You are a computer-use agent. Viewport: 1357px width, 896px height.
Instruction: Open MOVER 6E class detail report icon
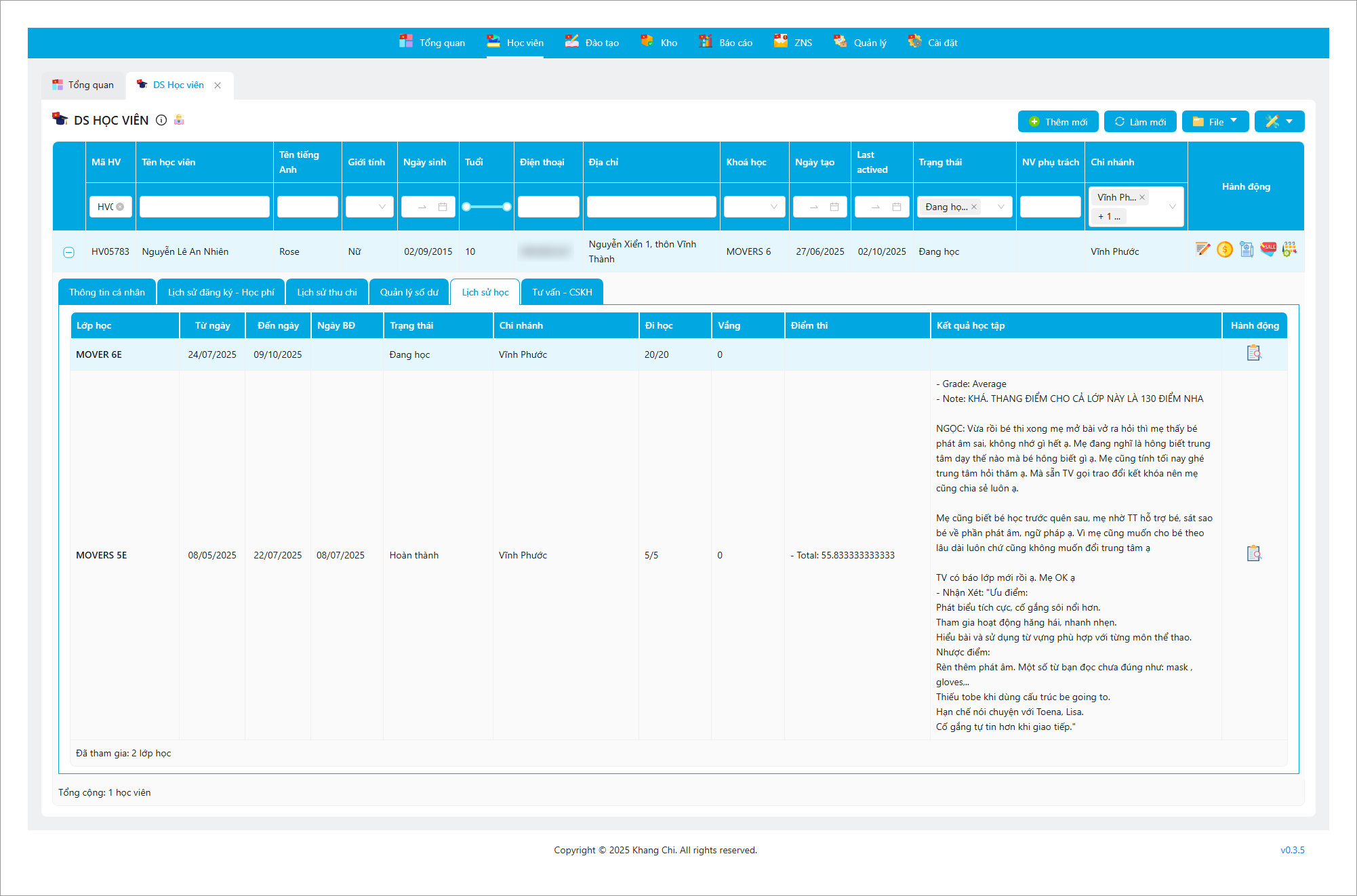pyautogui.click(x=1253, y=353)
